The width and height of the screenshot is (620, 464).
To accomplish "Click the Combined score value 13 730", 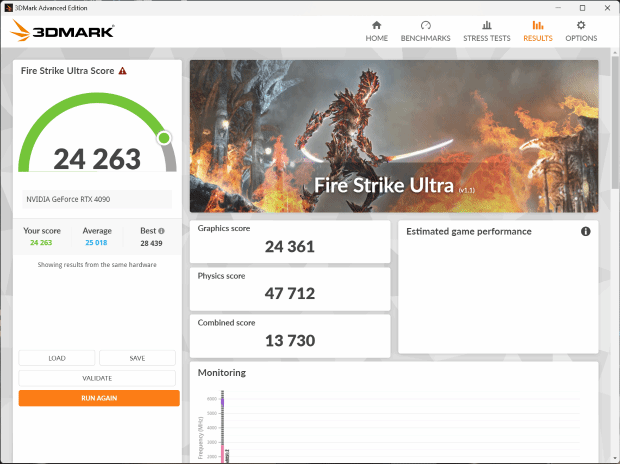I will point(290,341).
